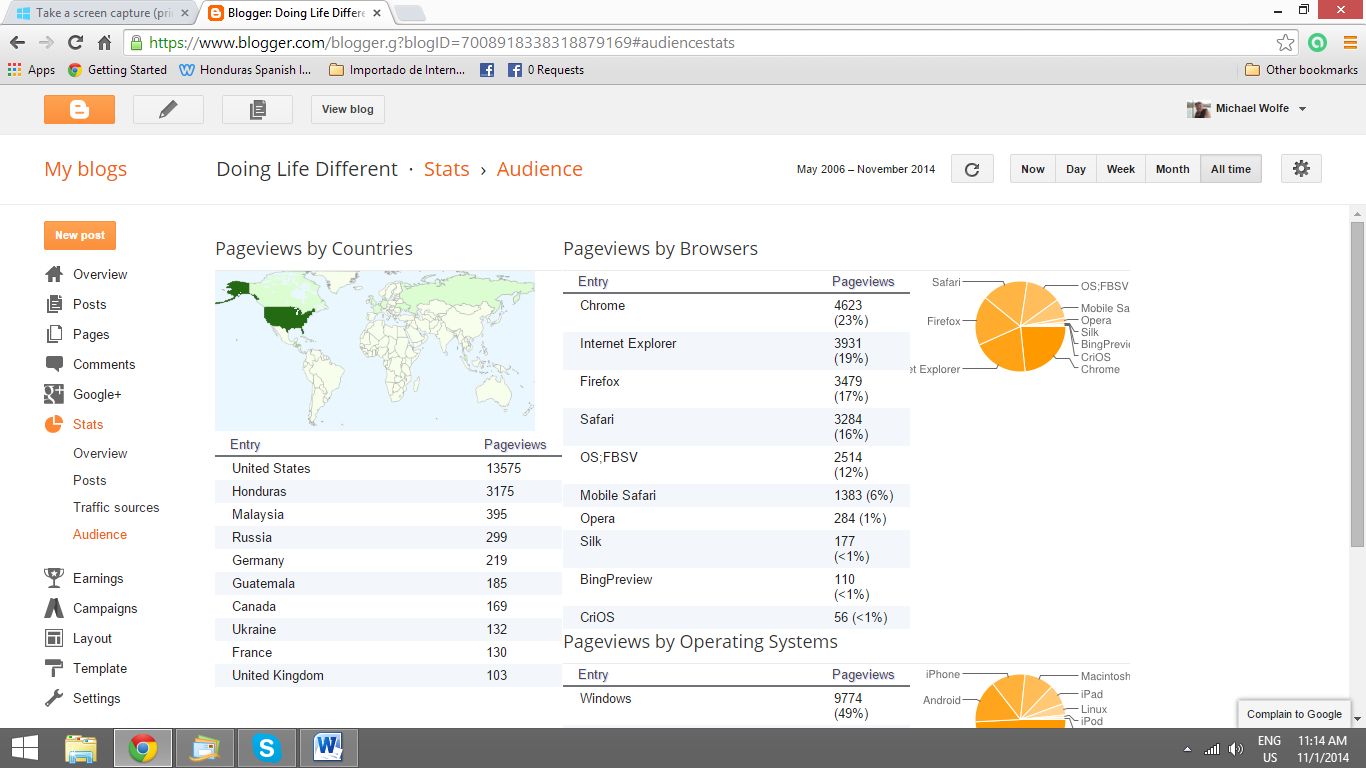Screen dimensions: 1366x768
Task: Click the Layout sidebar icon
Action: (x=54, y=638)
